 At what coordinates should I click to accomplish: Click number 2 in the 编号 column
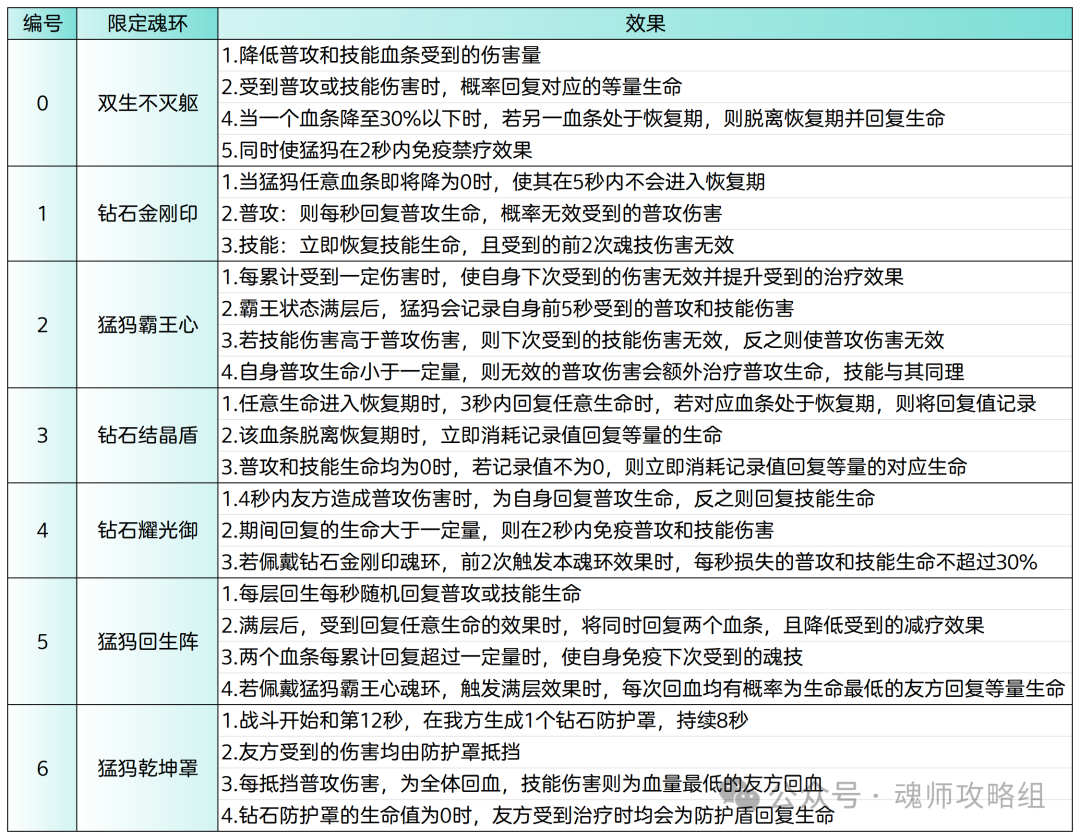42,324
